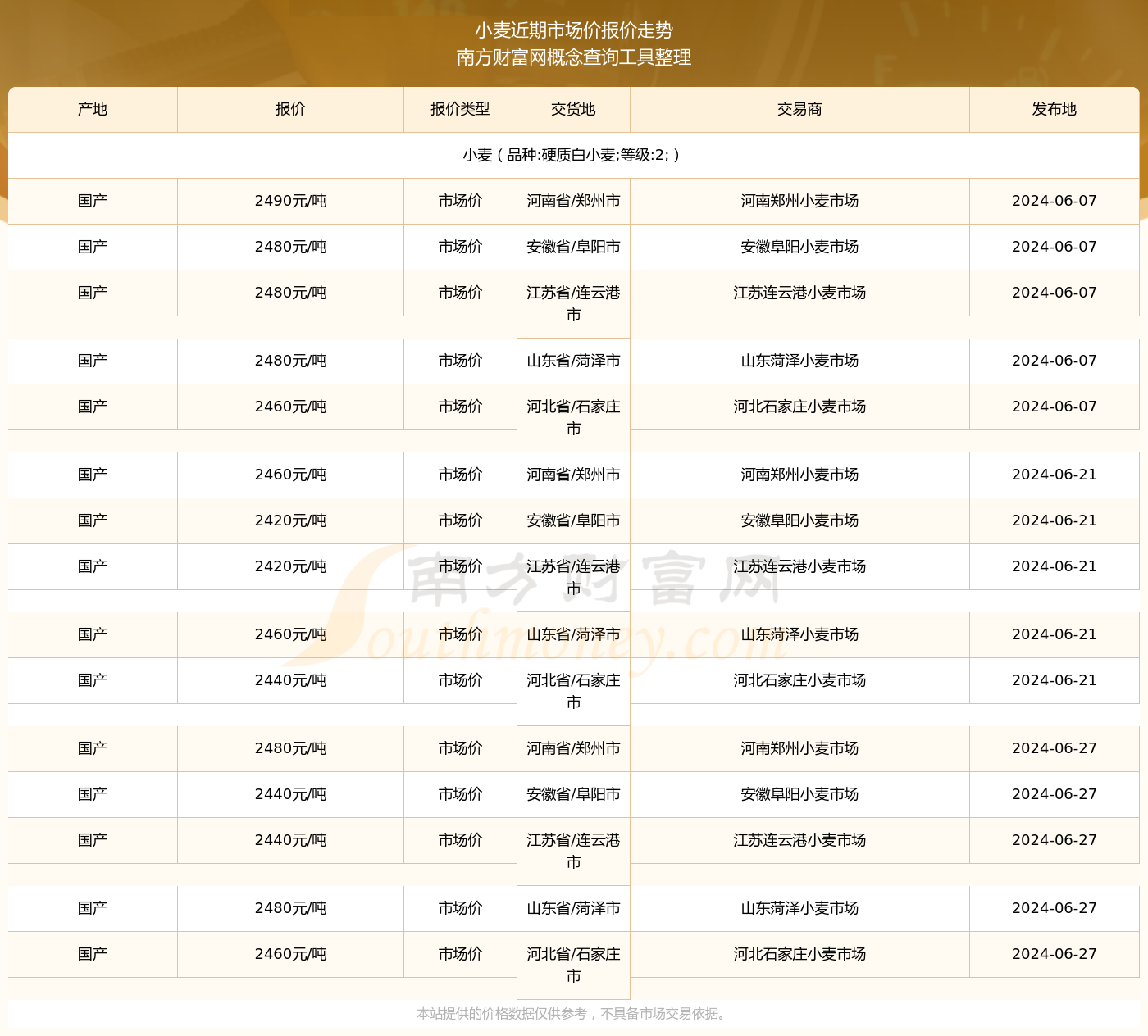
Task: Click 2024-06-21 date in the 河北石家庄 row
Action: tap(1054, 680)
